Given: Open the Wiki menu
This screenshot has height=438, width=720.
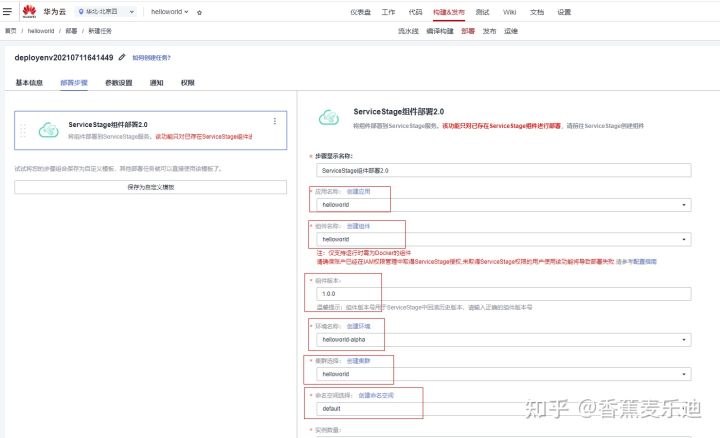Looking at the screenshot, I should pos(509,12).
